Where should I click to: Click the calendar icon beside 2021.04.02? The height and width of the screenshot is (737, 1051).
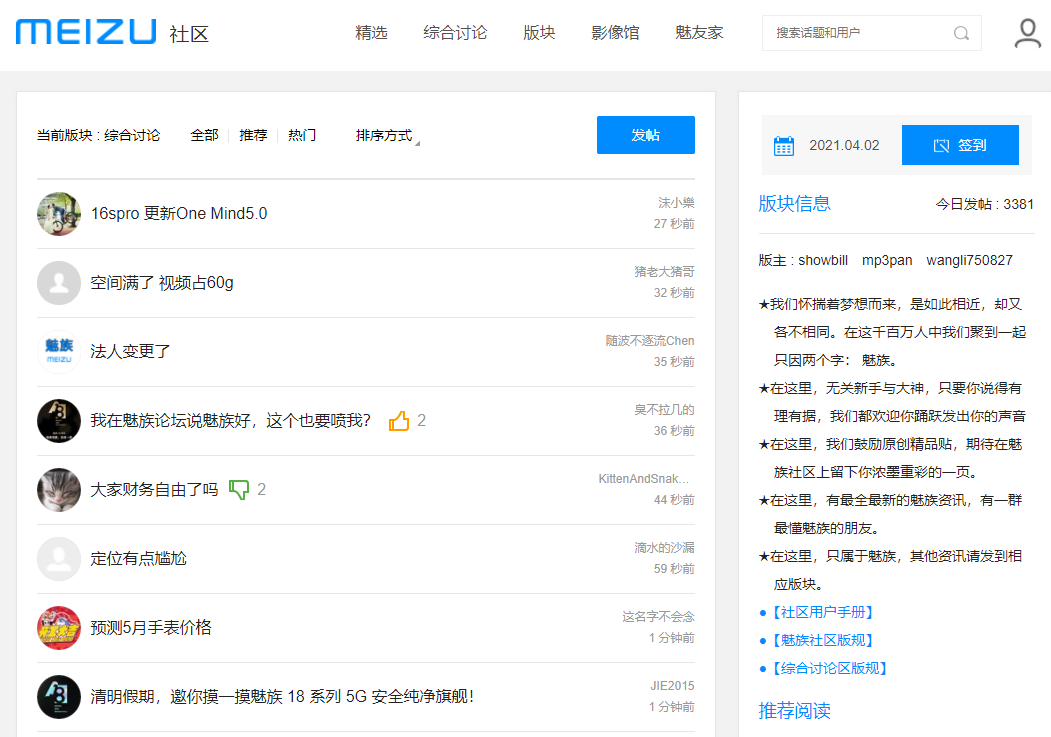[x=785, y=144]
